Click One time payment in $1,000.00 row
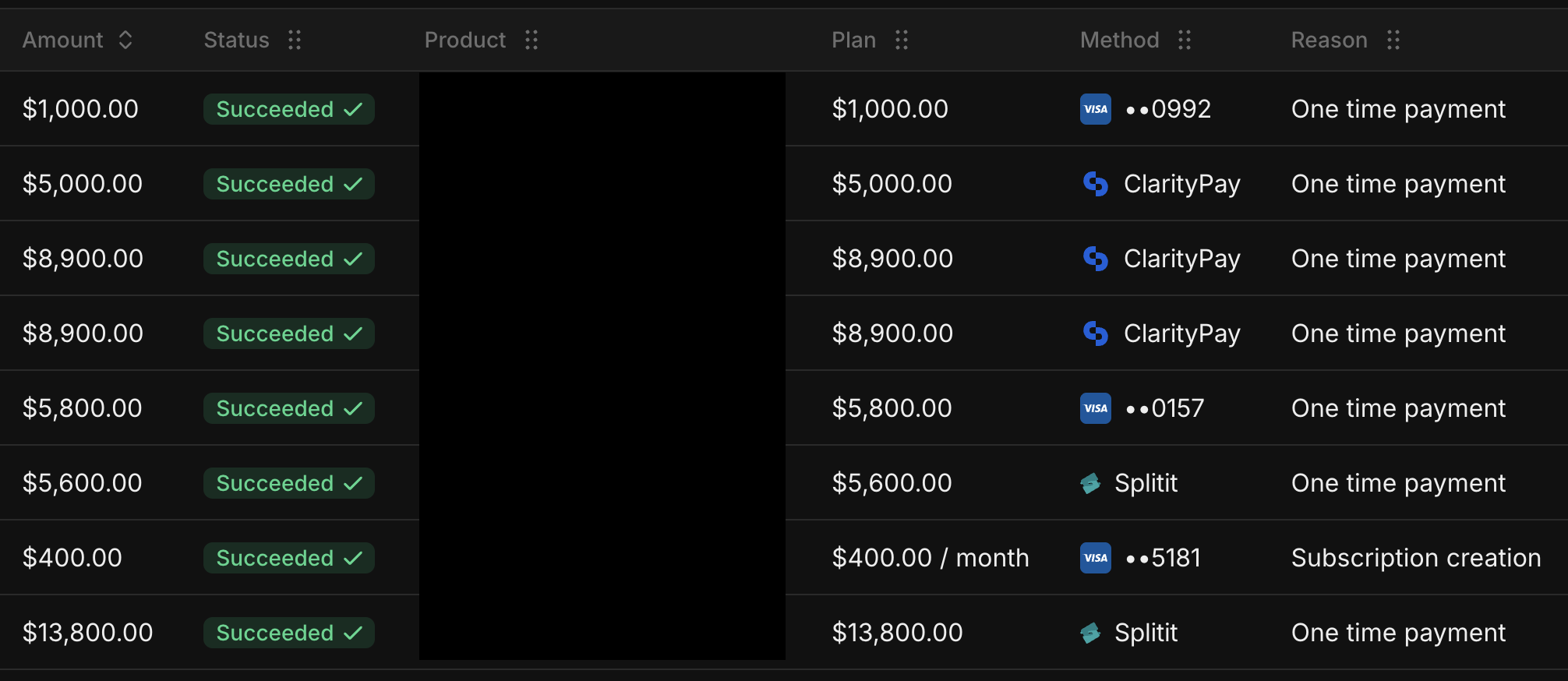Screen dimensions: 1568x681 tap(1398, 109)
